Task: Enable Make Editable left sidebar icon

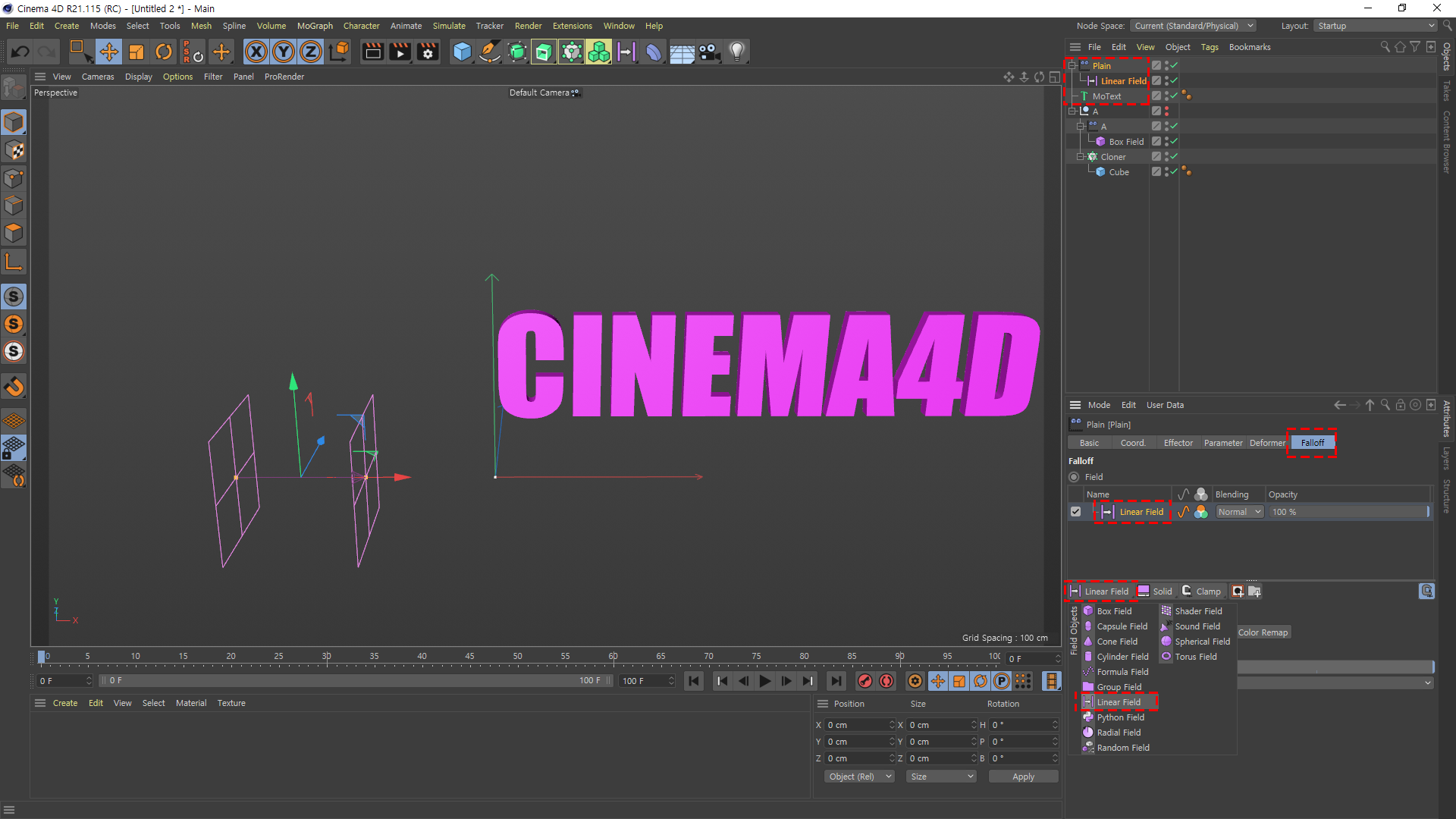Action: pyautogui.click(x=14, y=89)
